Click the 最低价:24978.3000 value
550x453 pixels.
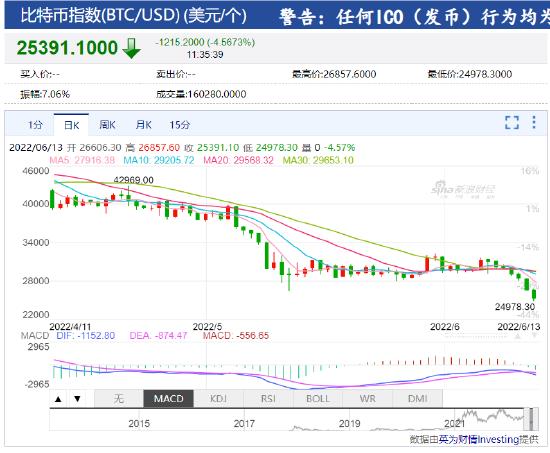[470, 74]
